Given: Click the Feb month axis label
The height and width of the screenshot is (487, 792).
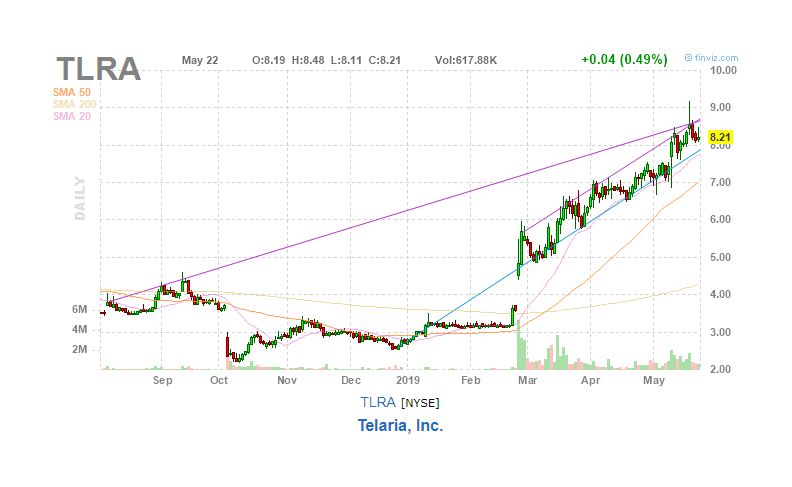Looking at the screenshot, I should [x=470, y=380].
